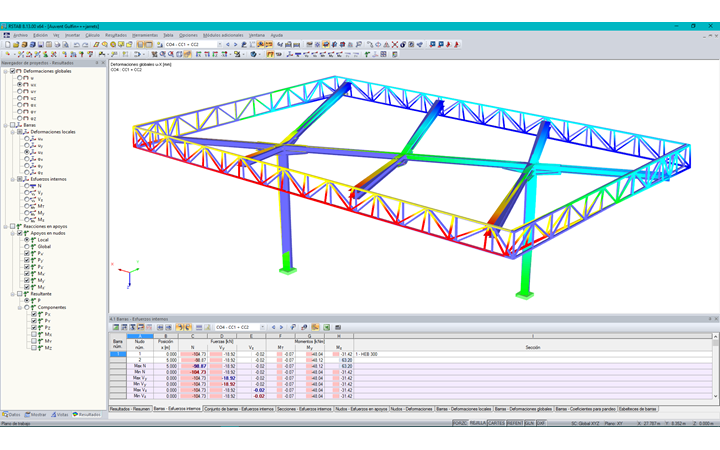
Task: Click the warning triangle icon in toolbar
Action: tap(386, 45)
